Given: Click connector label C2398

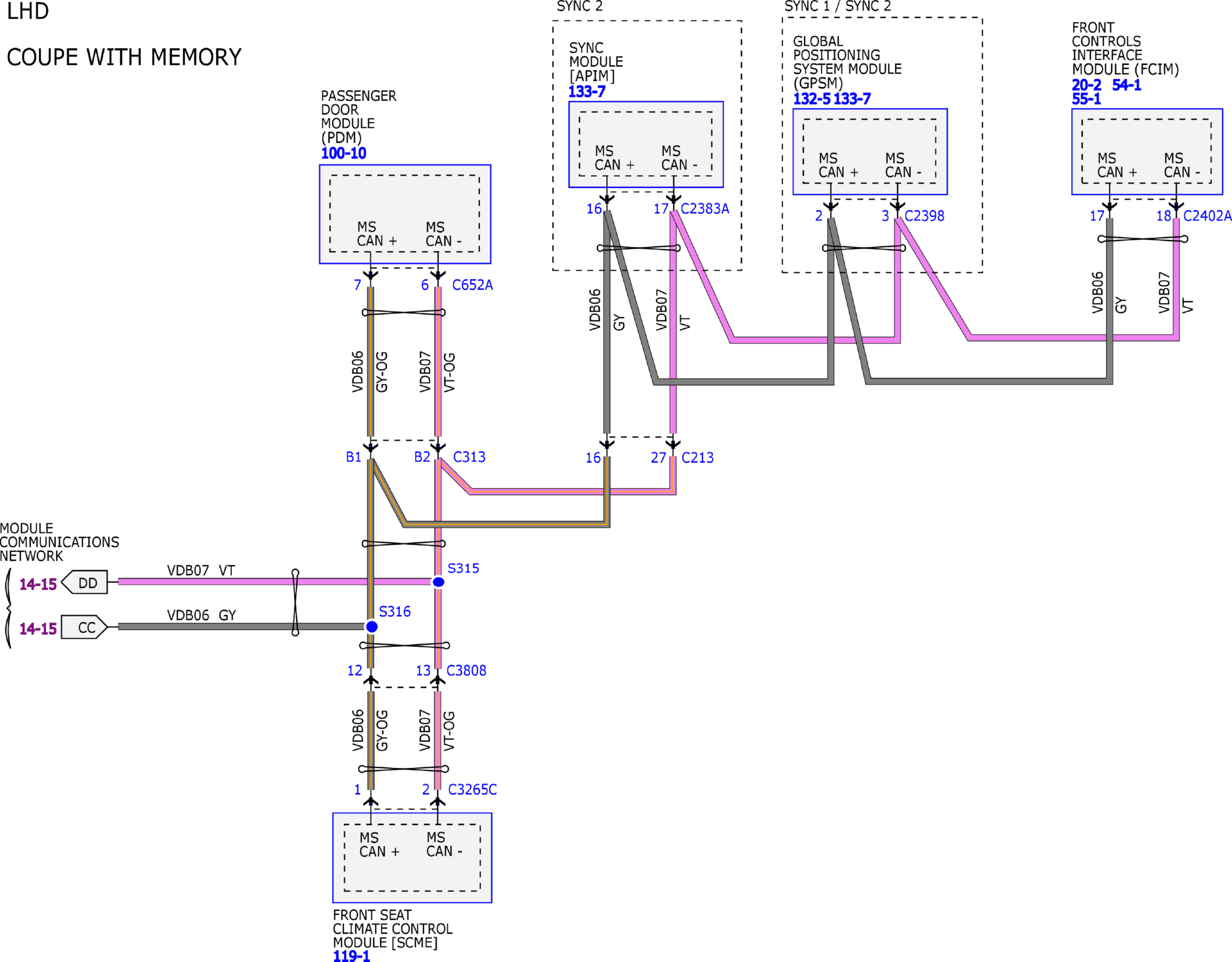Looking at the screenshot, I should pyautogui.click(x=924, y=216).
